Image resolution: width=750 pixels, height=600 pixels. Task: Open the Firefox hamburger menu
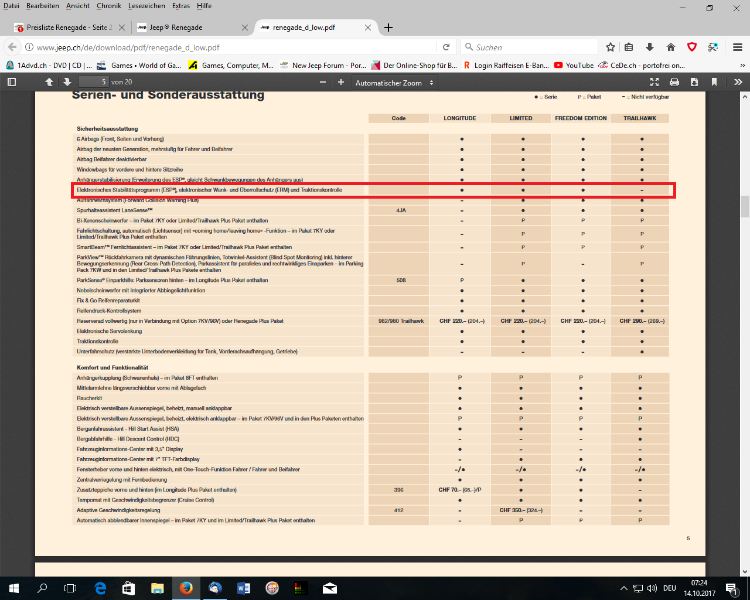pos(735,46)
